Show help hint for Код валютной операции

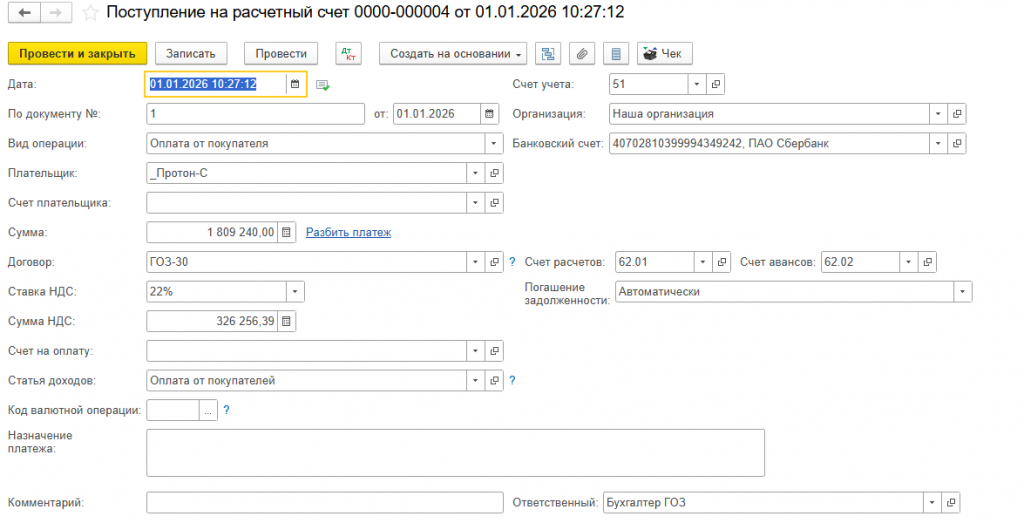click(226, 410)
